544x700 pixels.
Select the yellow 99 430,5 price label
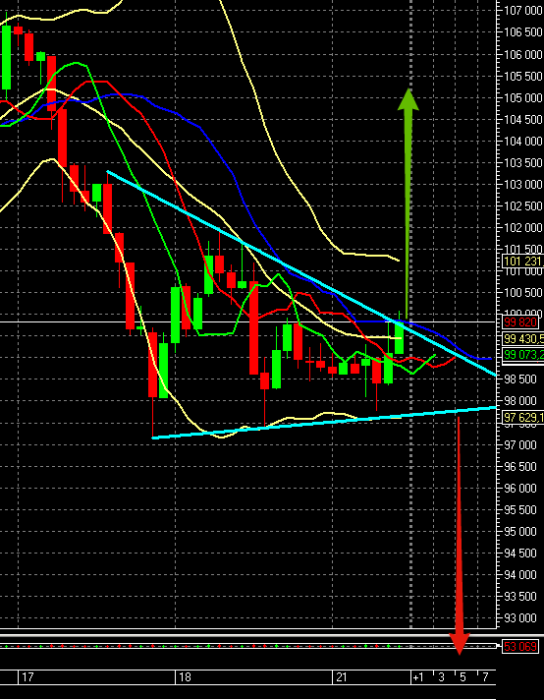pos(523,339)
